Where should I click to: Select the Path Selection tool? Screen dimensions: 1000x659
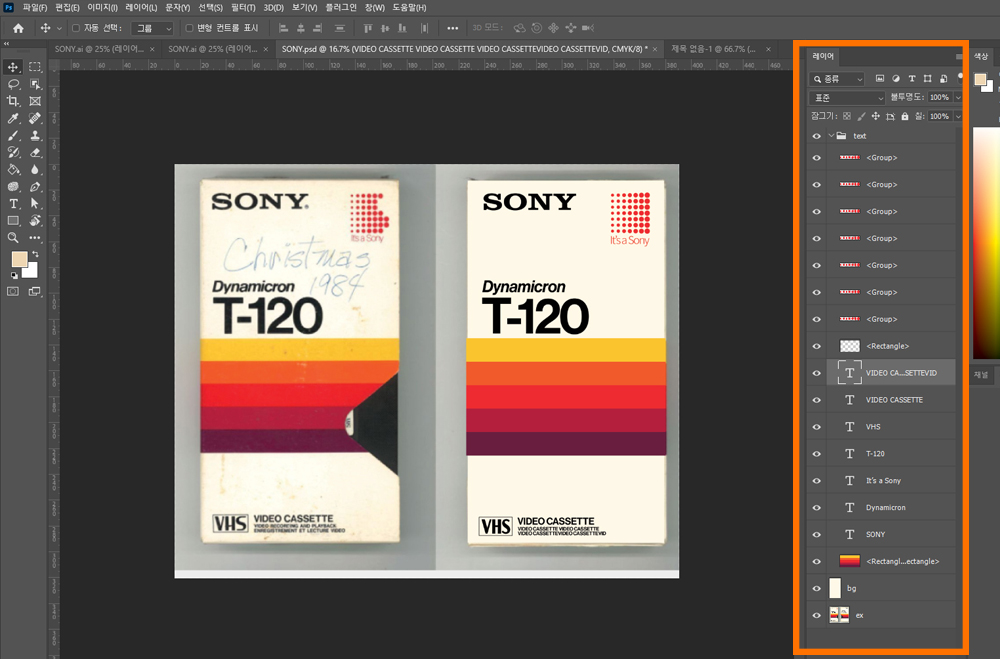[35, 204]
